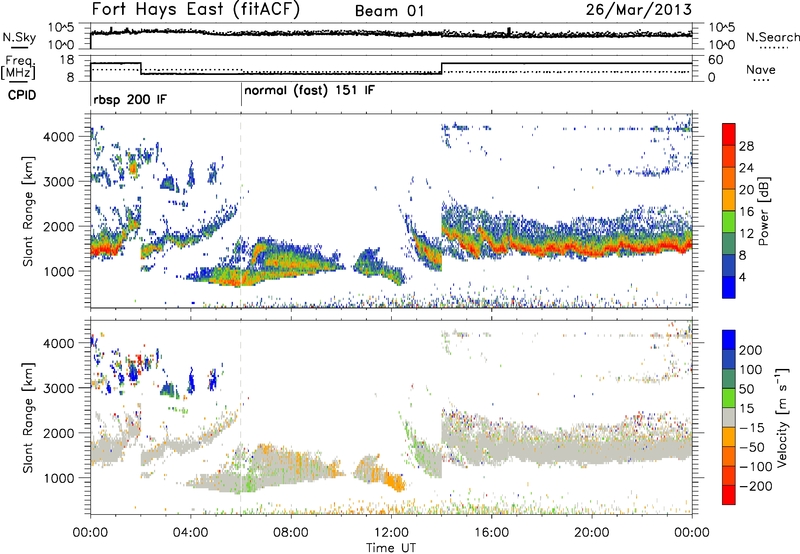Click the 'N.Search' legend label
This screenshot has height=554, width=800.
pyautogui.click(x=772, y=37)
